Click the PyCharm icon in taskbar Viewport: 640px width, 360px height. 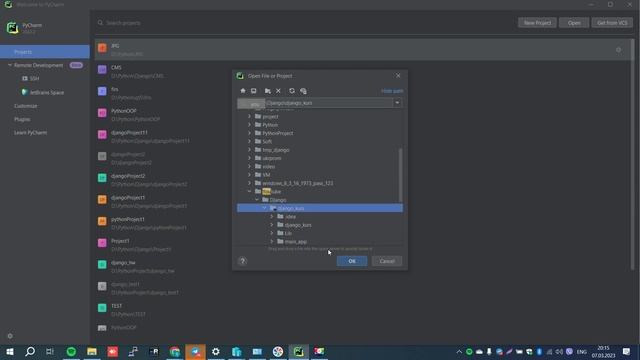tap(298, 351)
